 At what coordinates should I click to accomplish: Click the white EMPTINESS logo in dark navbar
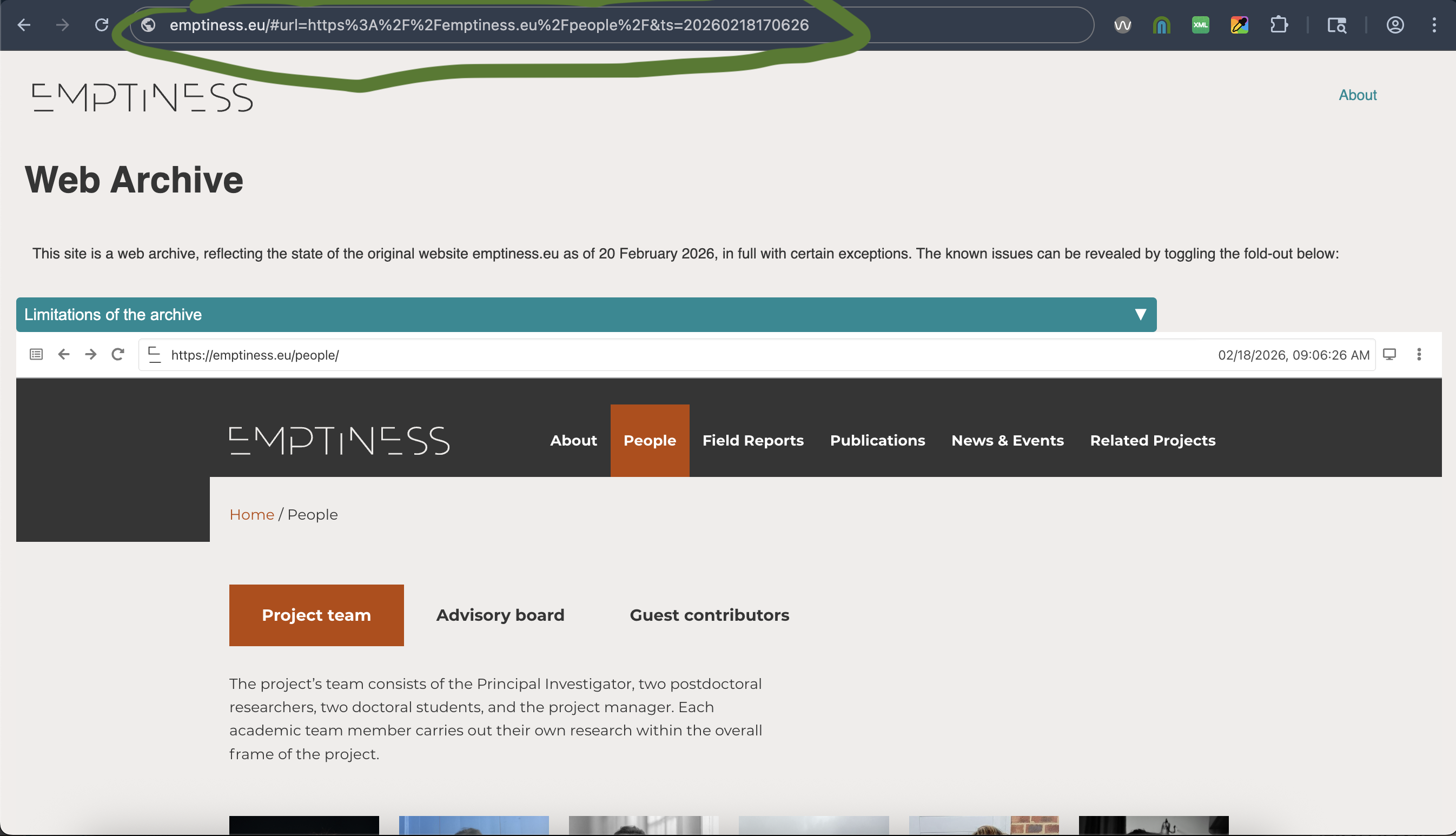pos(339,441)
